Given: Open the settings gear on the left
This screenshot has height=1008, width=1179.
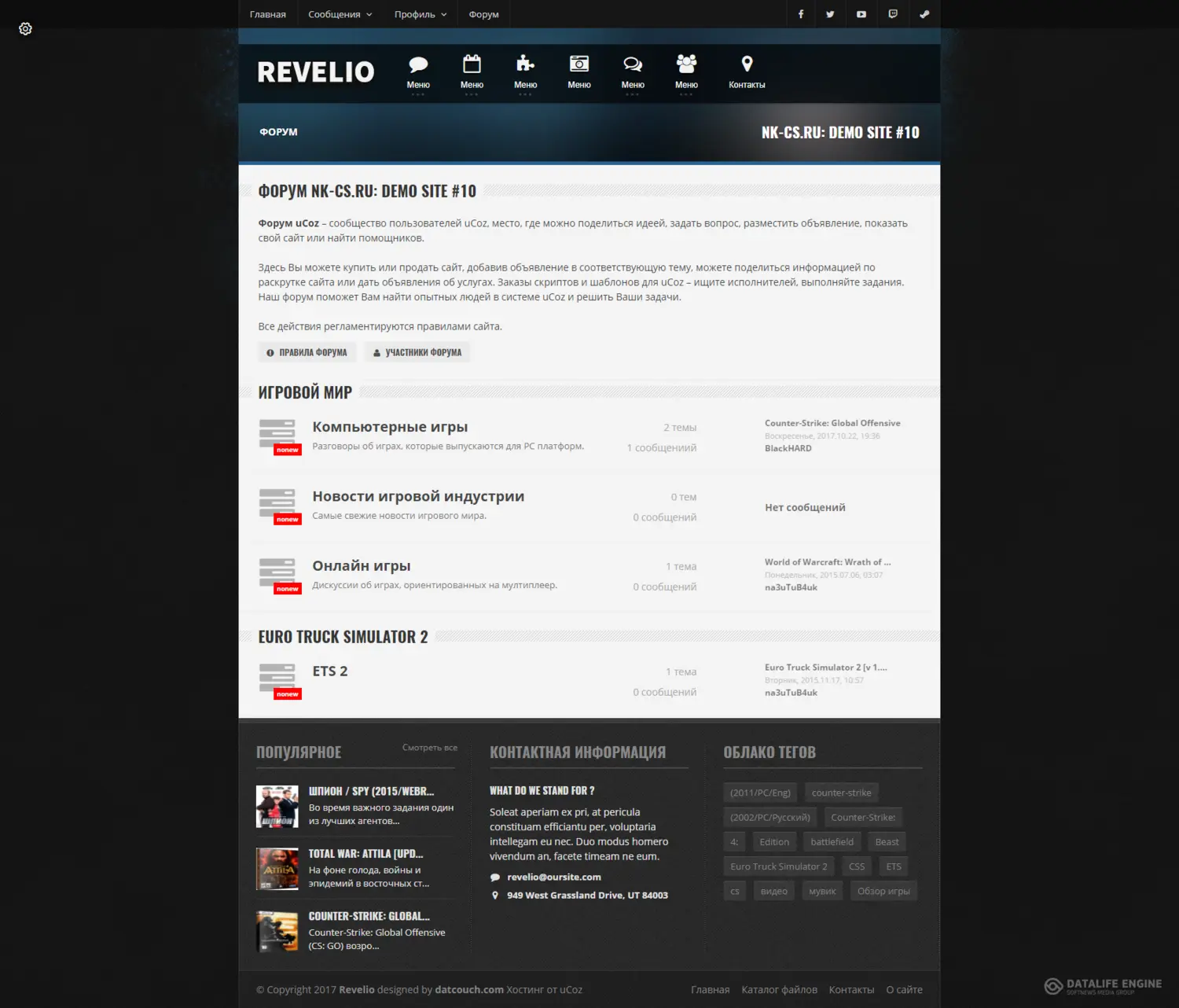Looking at the screenshot, I should point(25,29).
